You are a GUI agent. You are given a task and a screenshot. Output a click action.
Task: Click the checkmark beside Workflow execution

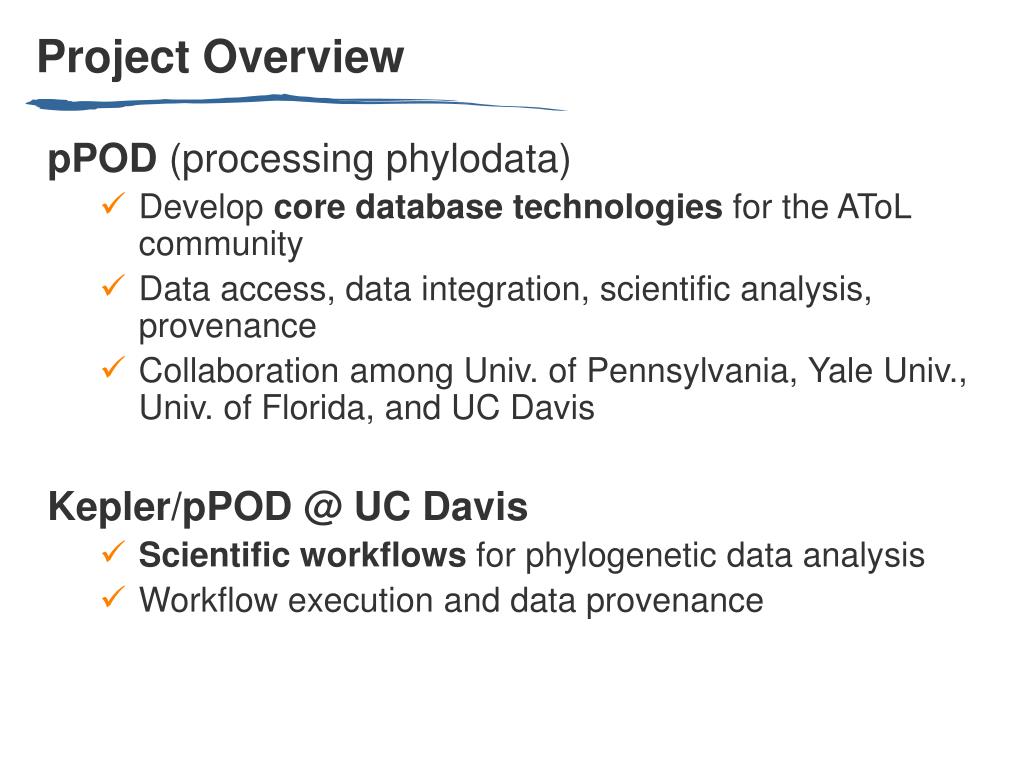(113, 597)
